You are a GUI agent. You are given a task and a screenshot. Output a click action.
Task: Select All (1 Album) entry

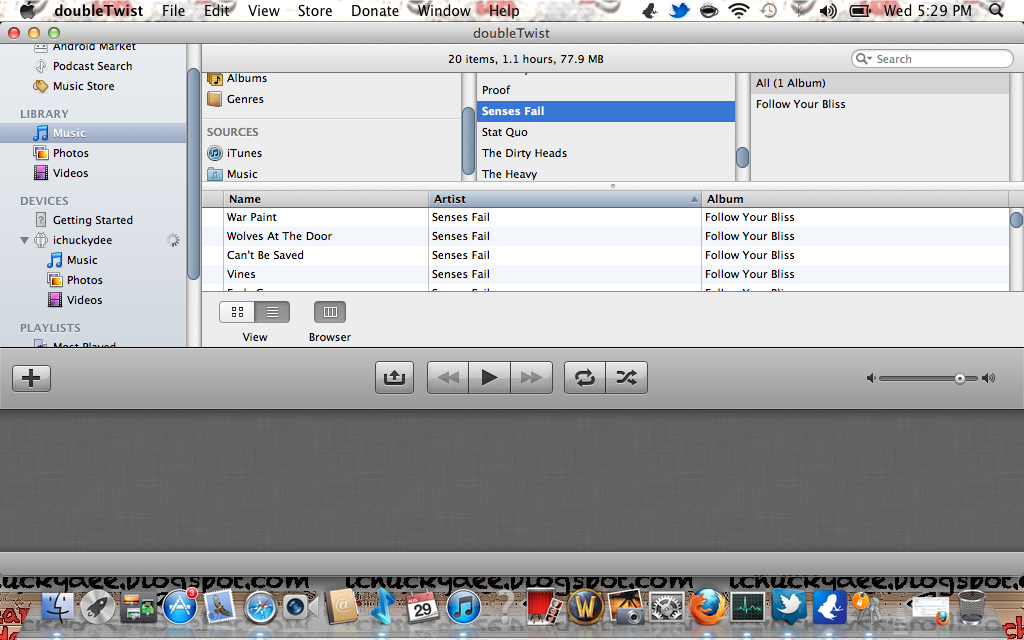pyautogui.click(x=880, y=83)
